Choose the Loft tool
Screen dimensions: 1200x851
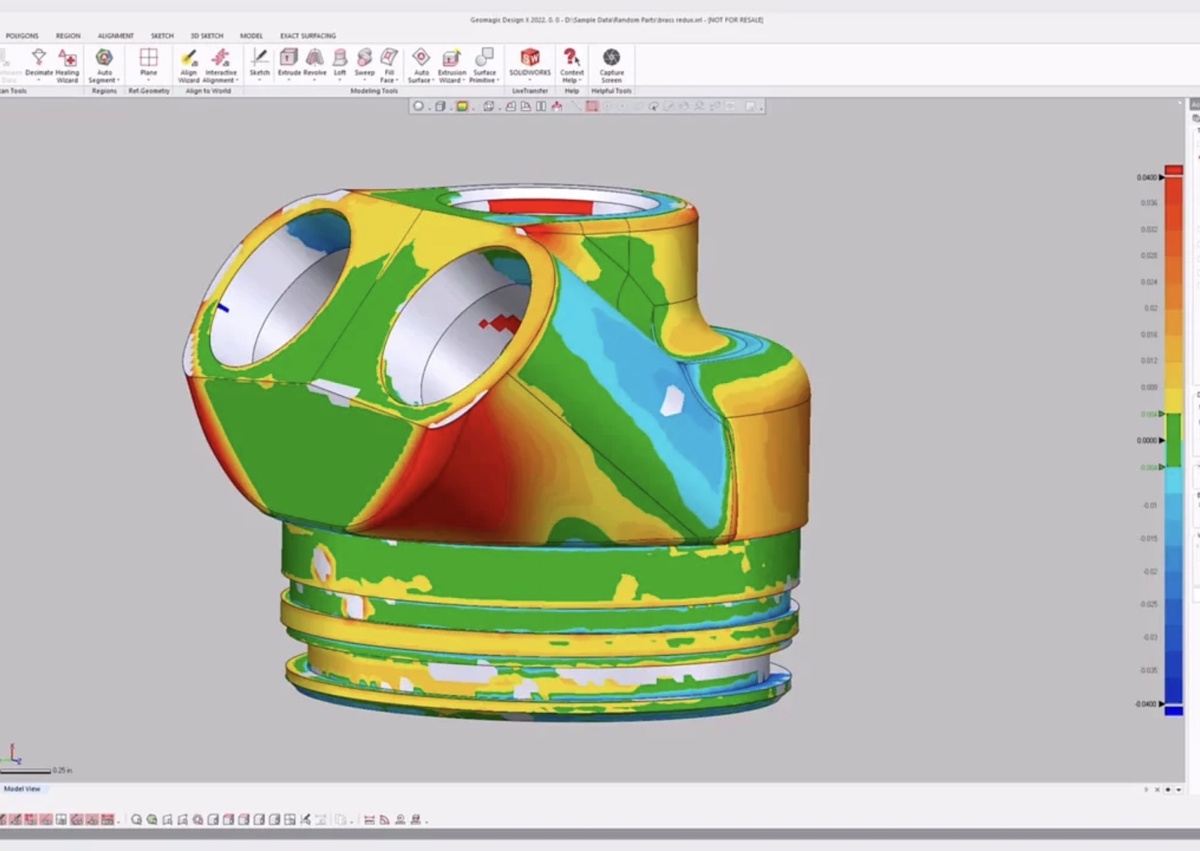pyautogui.click(x=340, y=63)
